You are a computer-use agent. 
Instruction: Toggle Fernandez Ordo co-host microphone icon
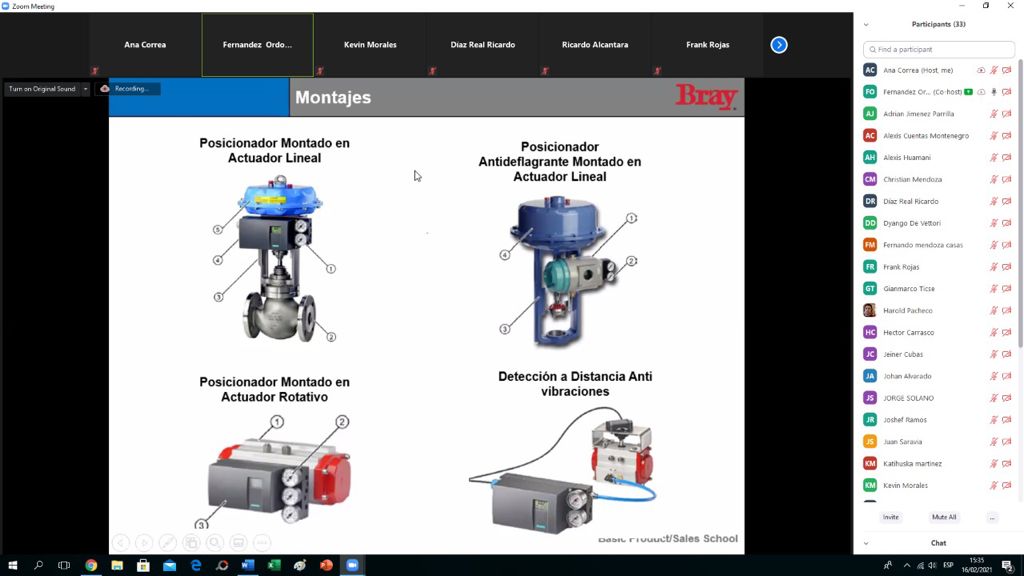click(994, 92)
